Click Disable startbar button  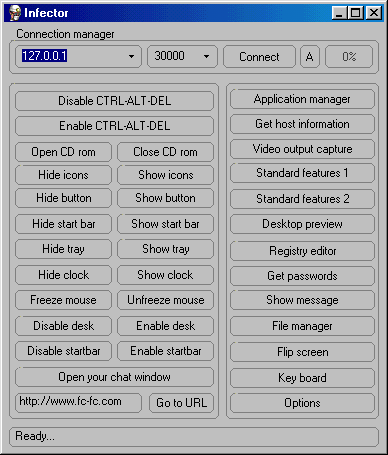tap(63, 351)
